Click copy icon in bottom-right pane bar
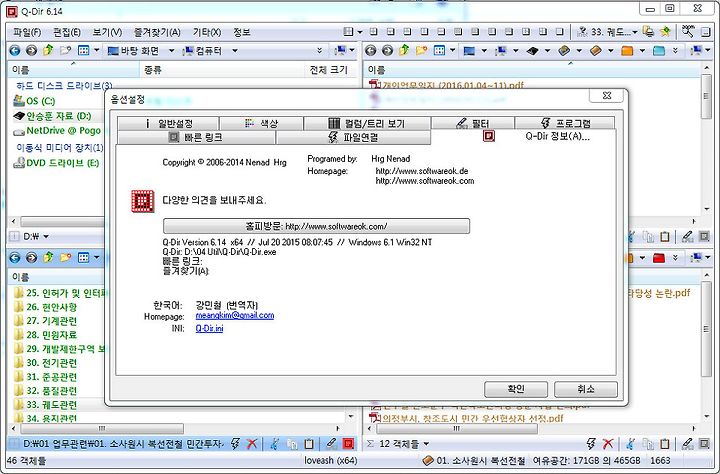Screen dimensions: 720x474 648,444
